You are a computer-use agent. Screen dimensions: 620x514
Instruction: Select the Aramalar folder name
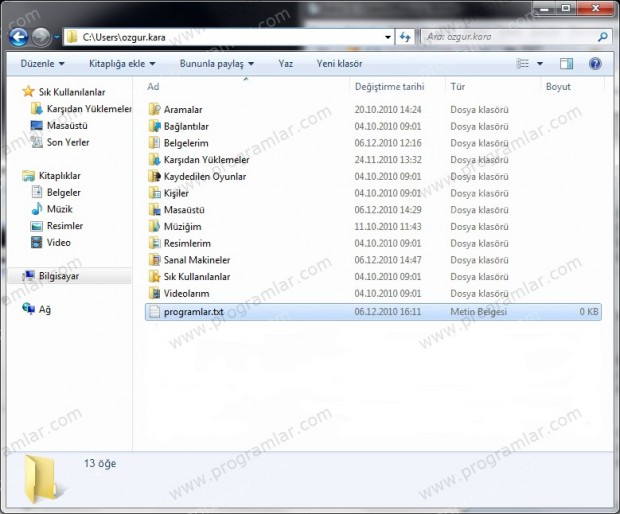pos(183,110)
